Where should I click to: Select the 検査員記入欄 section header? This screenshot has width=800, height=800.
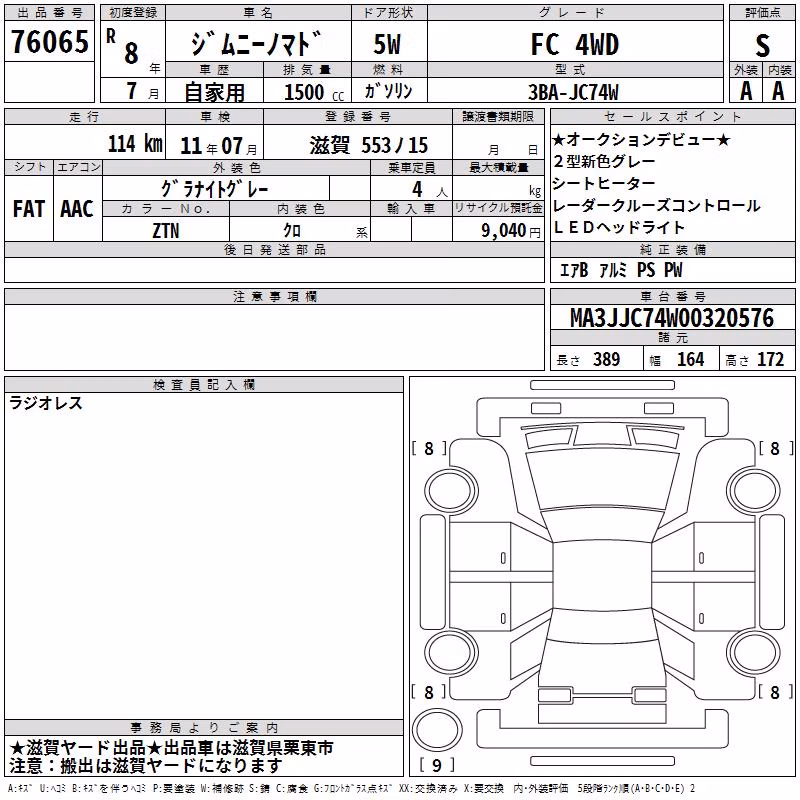tap(204, 385)
